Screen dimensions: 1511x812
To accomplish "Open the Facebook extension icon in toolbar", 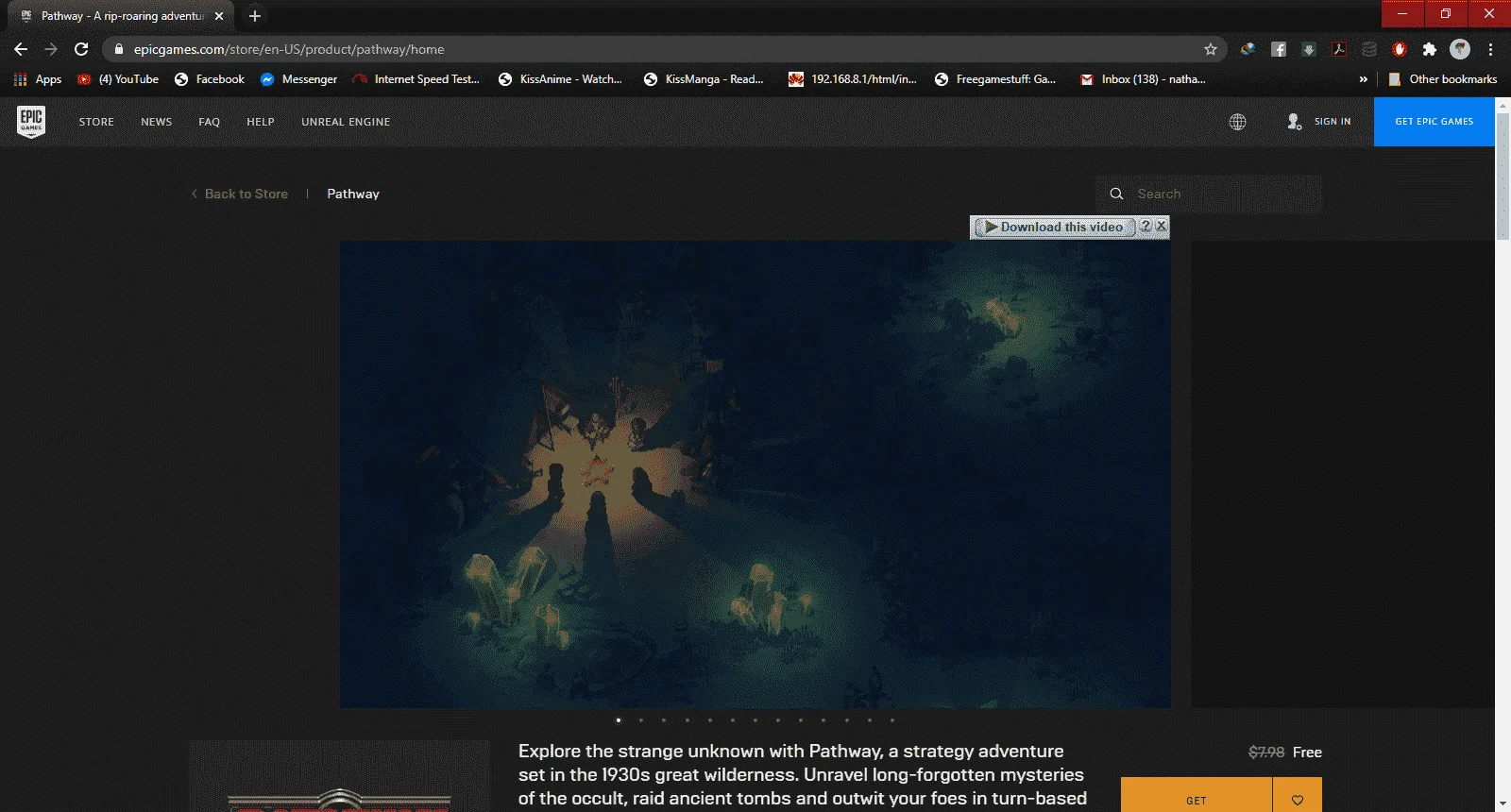I will (1279, 49).
